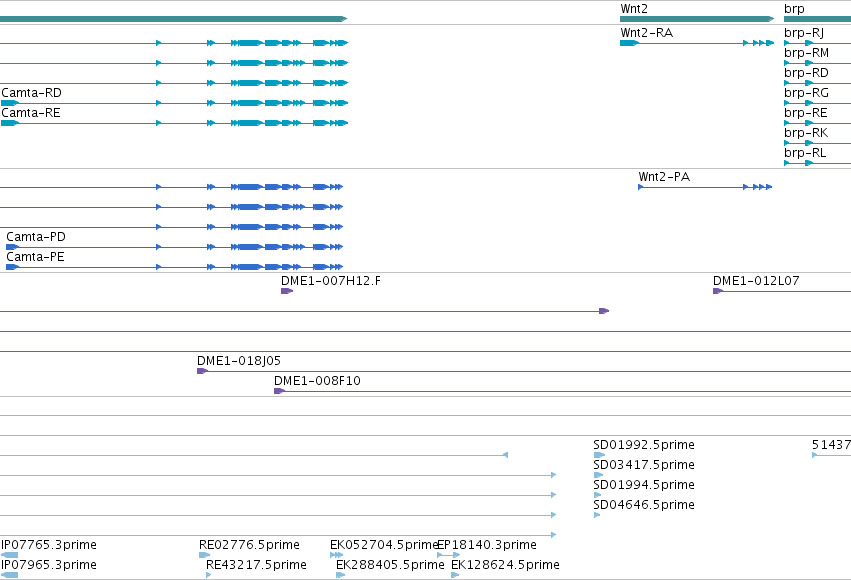Click the Wnt2 gene name label

coord(633,9)
